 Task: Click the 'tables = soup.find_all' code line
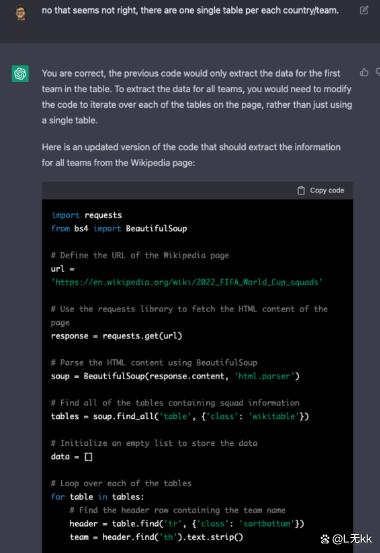[x=180, y=417]
